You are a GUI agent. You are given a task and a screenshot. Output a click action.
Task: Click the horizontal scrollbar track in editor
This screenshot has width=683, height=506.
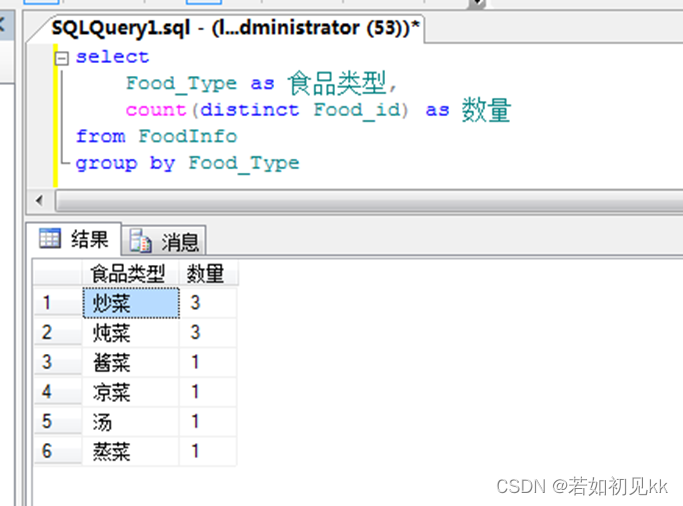pos(369,201)
